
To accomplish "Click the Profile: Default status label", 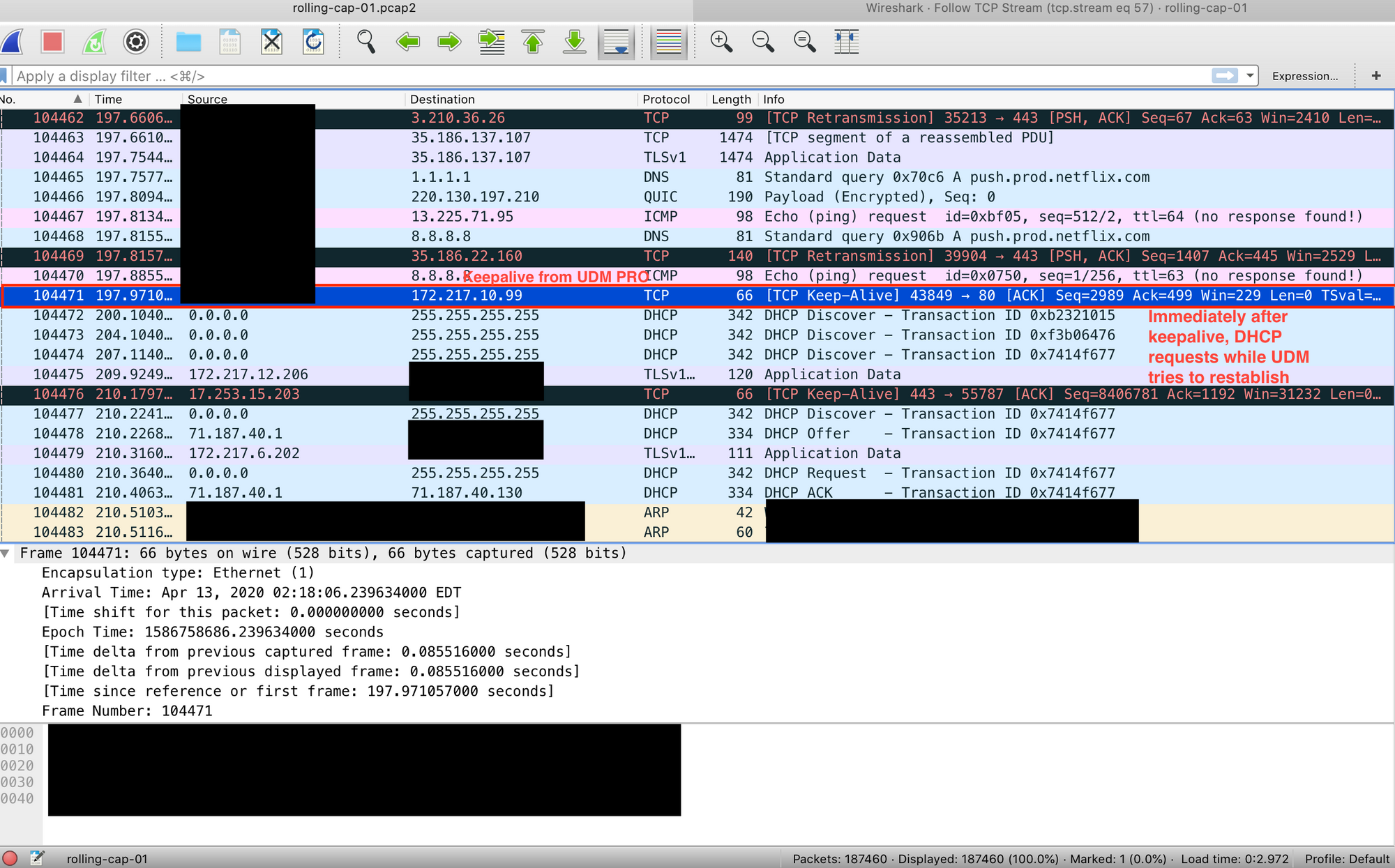I will [1346, 859].
